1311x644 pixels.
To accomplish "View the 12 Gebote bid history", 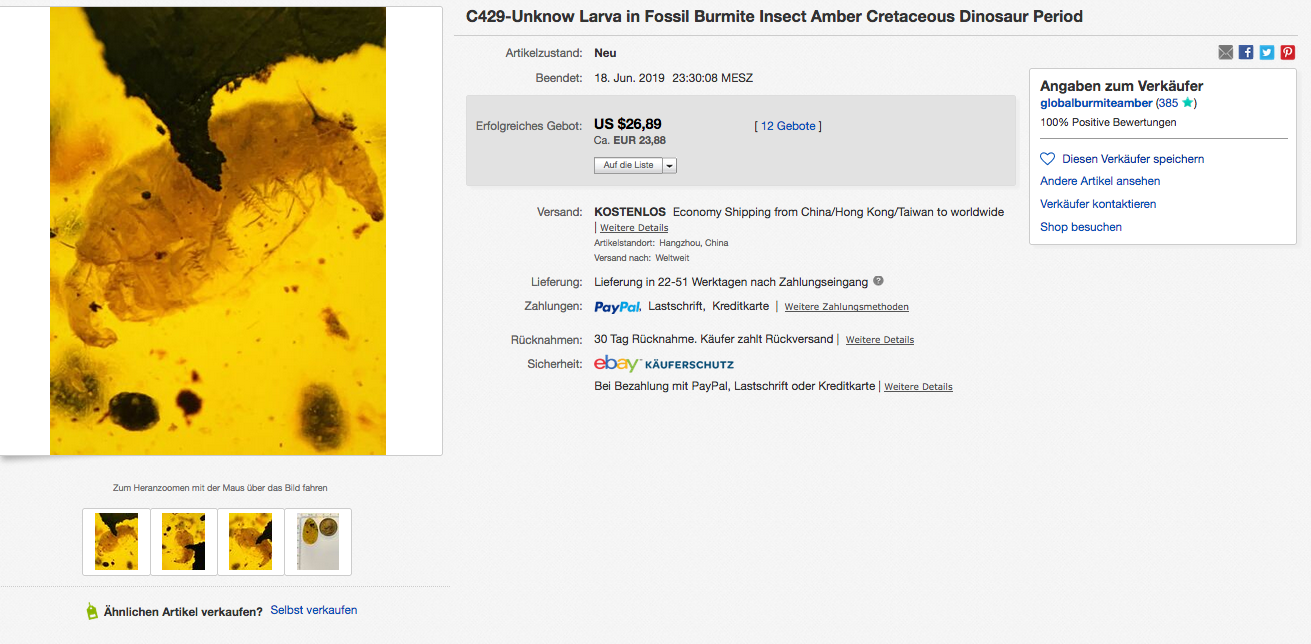I will point(788,126).
